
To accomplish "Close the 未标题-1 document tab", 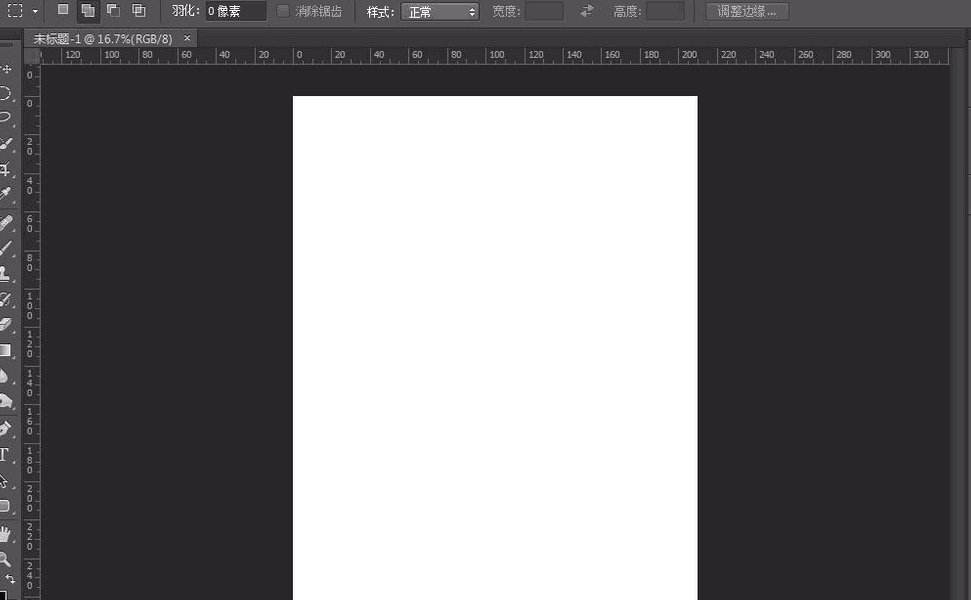I will pyautogui.click(x=187, y=38).
